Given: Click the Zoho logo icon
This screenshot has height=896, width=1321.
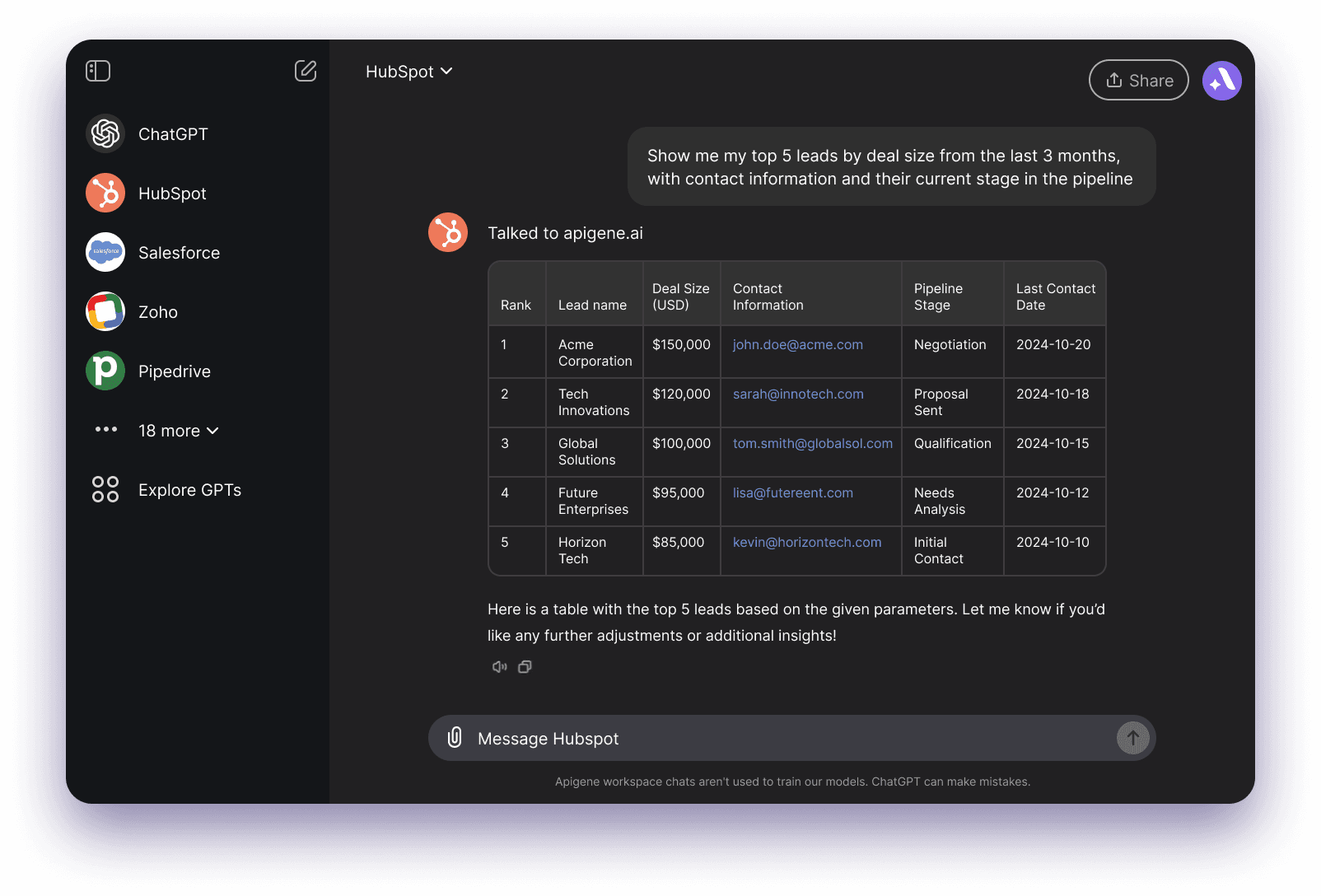Looking at the screenshot, I should tap(105, 311).
